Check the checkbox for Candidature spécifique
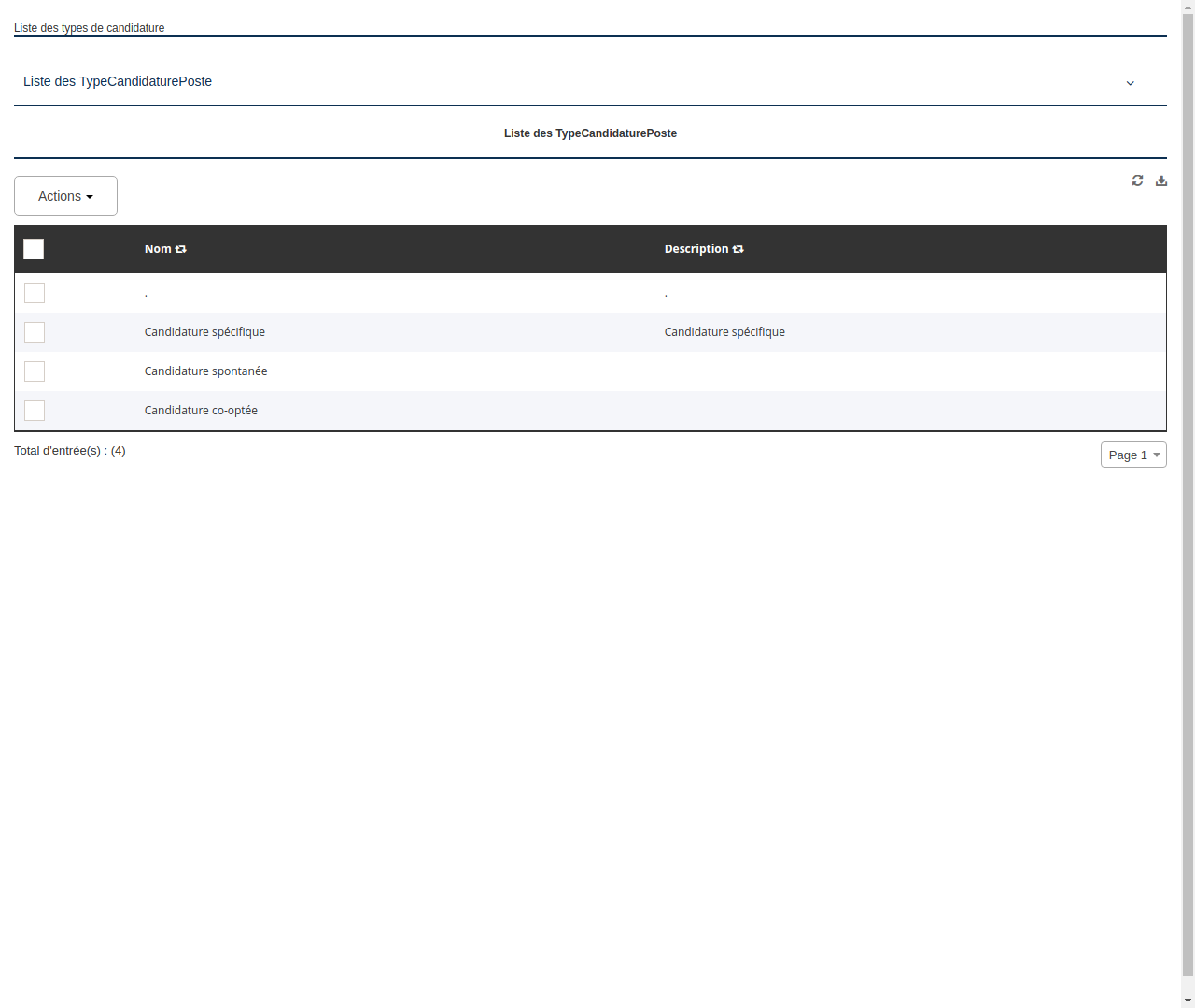 tap(35, 332)
